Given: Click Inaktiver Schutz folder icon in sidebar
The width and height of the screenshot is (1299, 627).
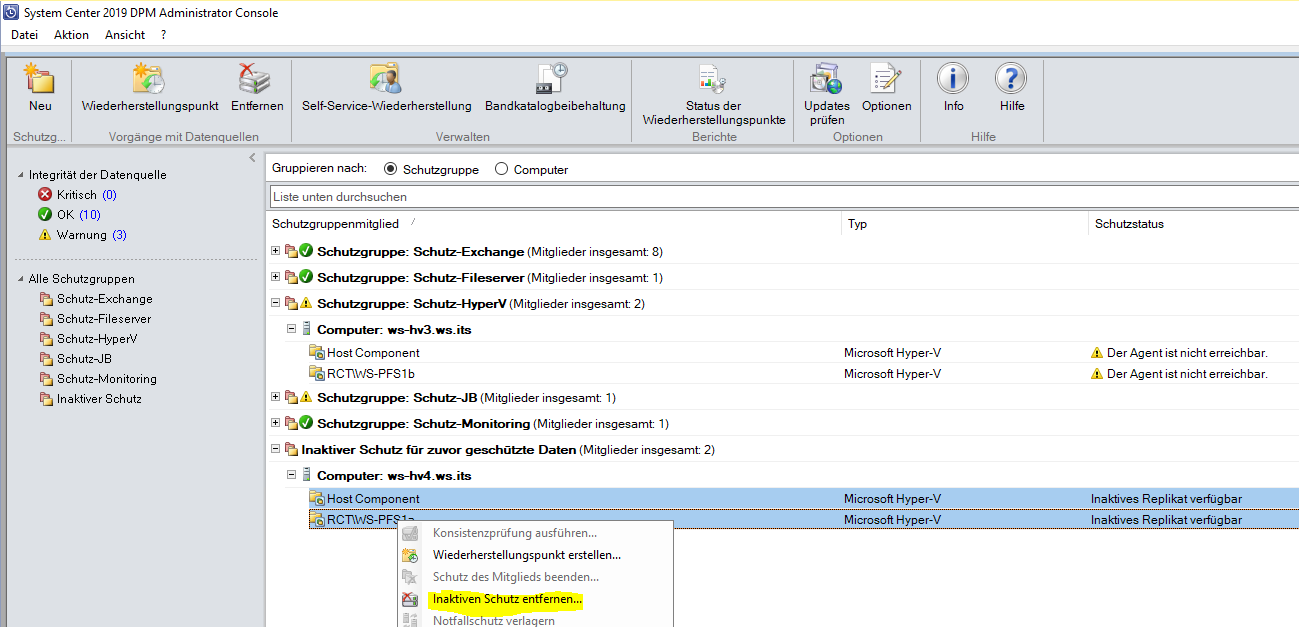Looking at the screenshot, I should 46,399.
